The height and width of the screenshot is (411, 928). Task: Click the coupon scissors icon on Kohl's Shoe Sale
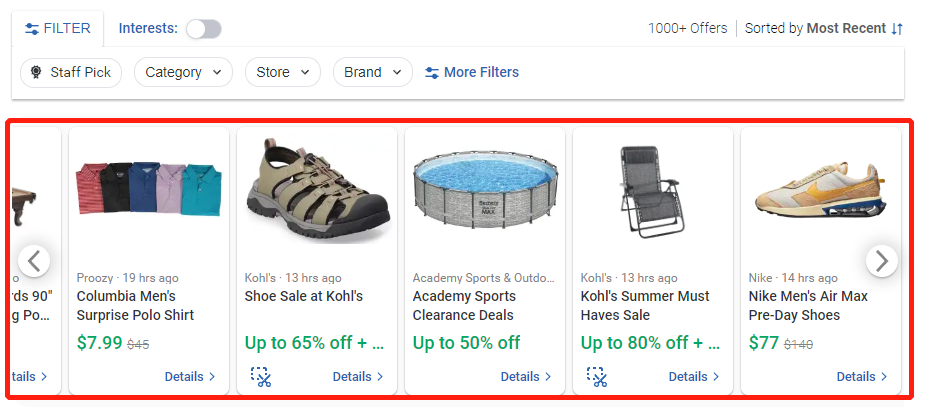click(x=261, y=377)
